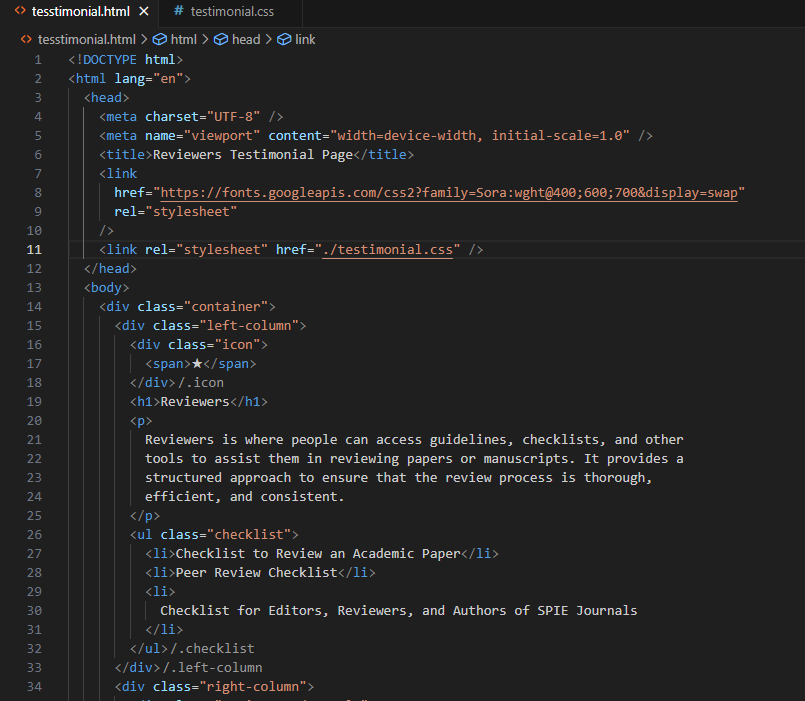Click the /.icon text after closing div
Screen dimensions: 805x701
pyautogui.click(x=201, y=383)
